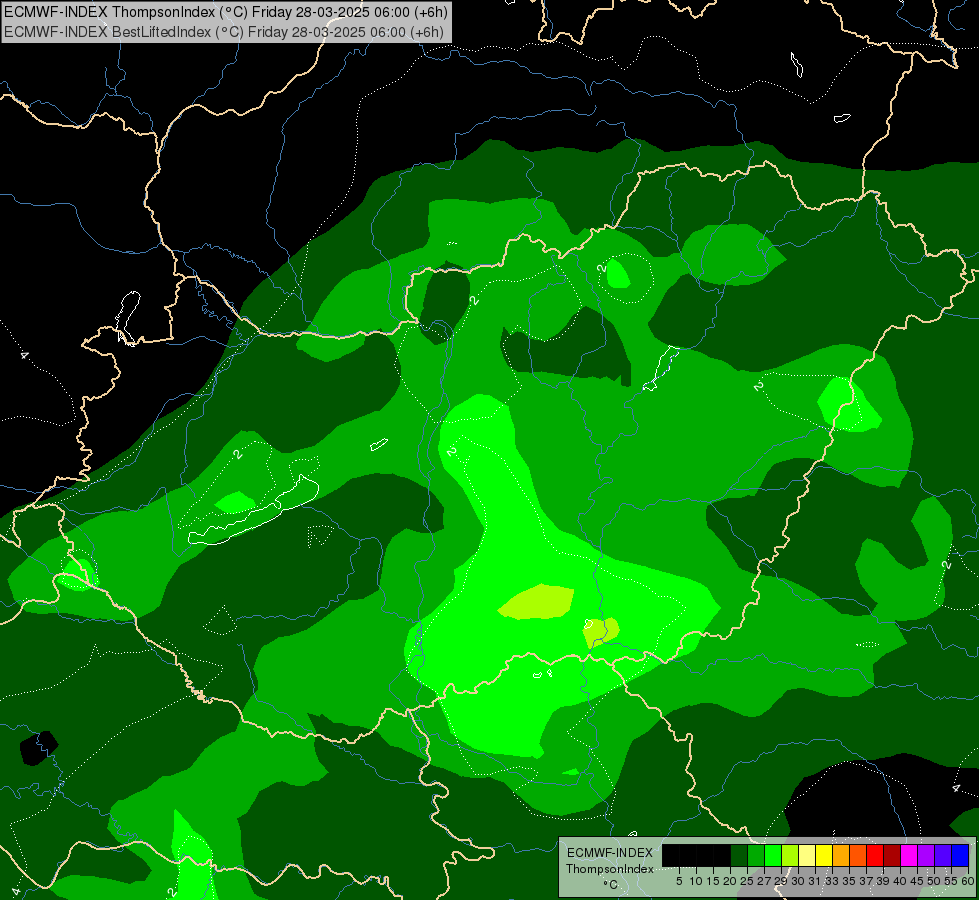Click legend scale value "29"
Screen dimensions: 979x900
click(781, 881)
